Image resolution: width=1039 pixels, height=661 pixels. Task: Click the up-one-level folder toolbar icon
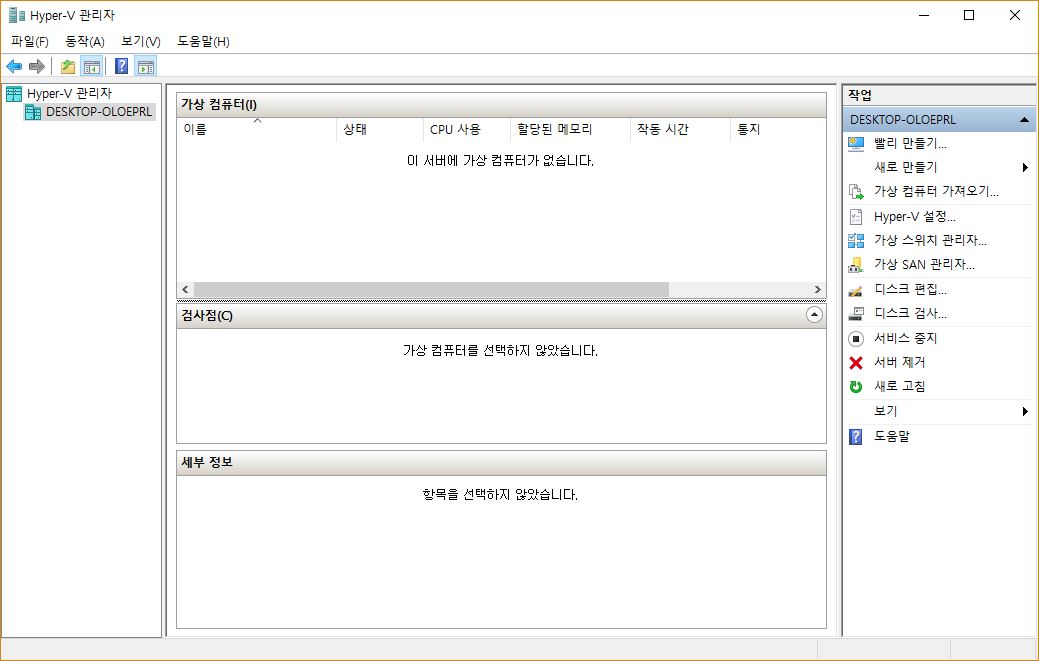click(x=68, y=66)
